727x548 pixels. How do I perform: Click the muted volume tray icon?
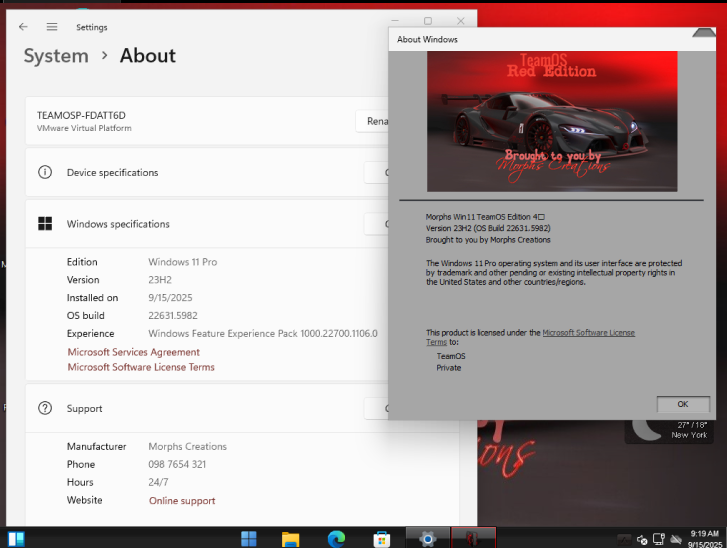pyautogui.click(x=642, y=540)
